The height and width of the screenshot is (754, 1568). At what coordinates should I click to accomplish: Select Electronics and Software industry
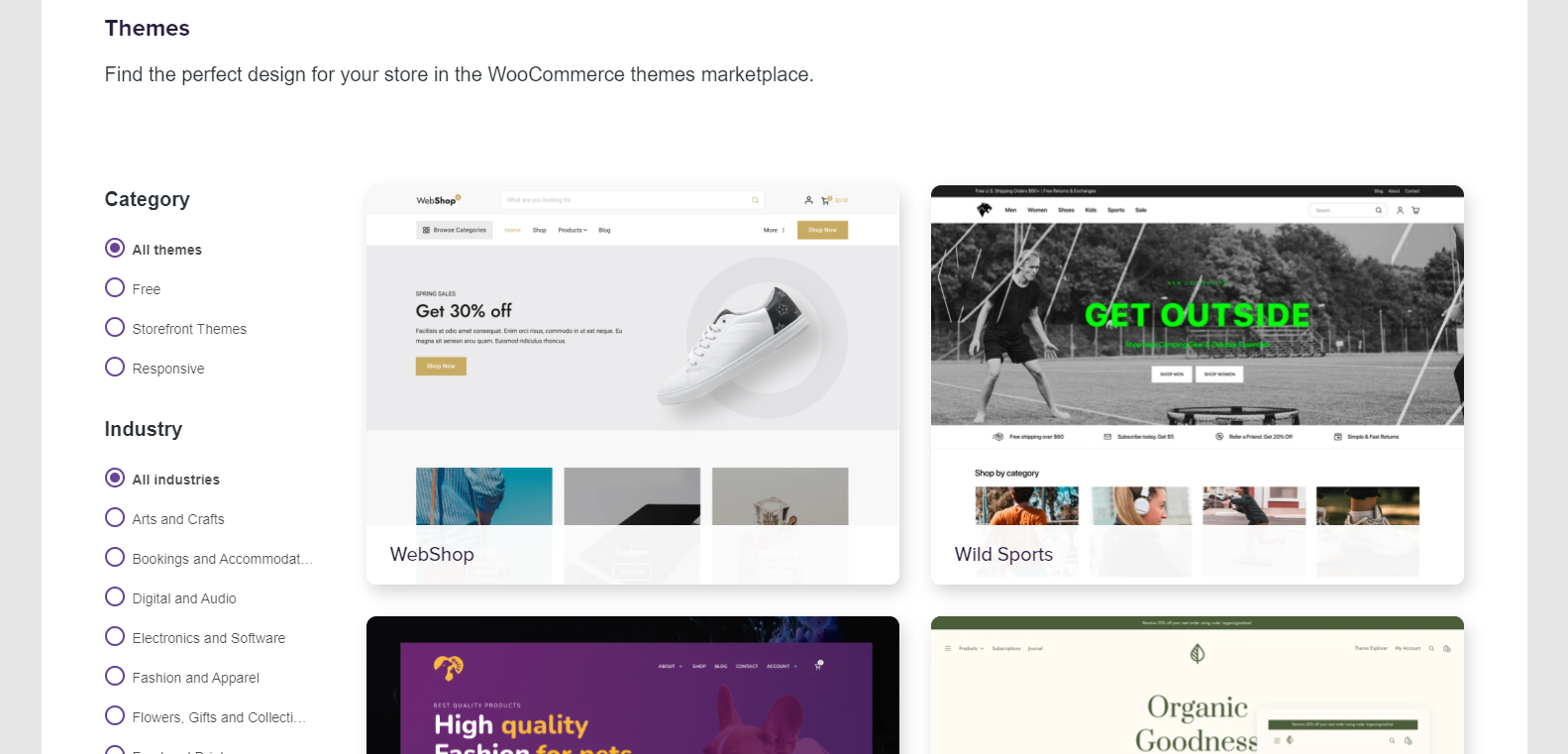(x=115, y=636)
